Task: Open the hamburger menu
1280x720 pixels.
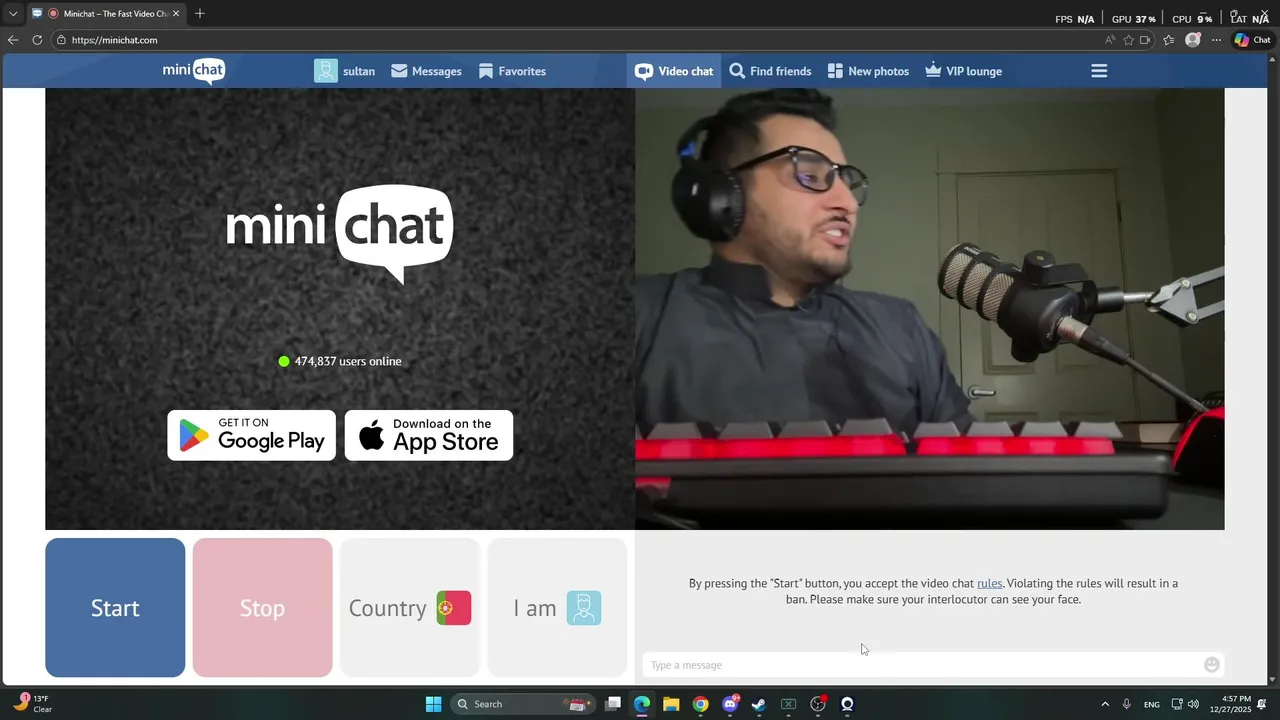Action: [x=1099, y=71]
